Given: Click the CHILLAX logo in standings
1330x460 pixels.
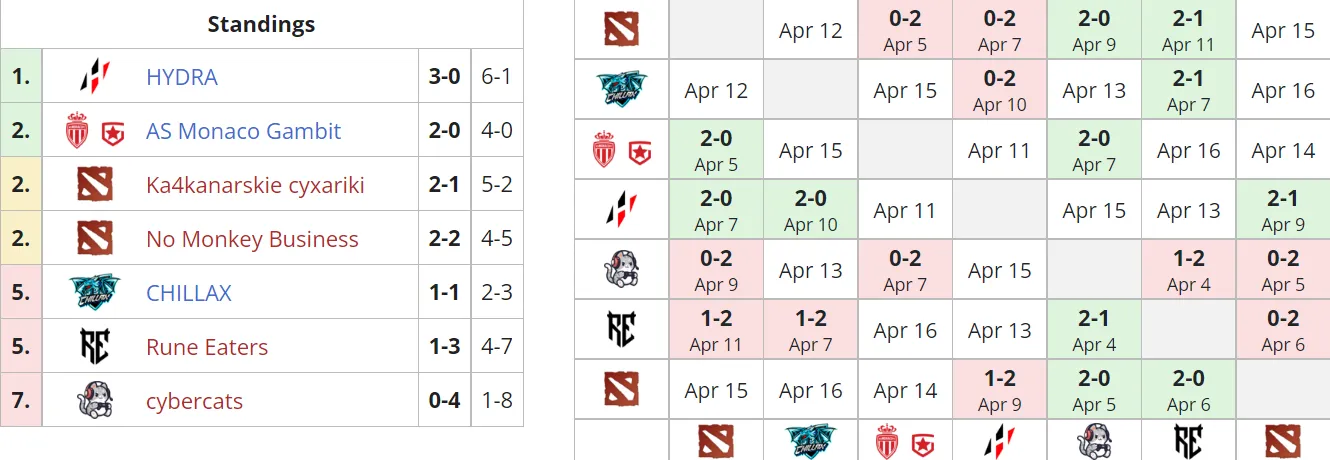Looking at the screenshot, I should (95, 293).
